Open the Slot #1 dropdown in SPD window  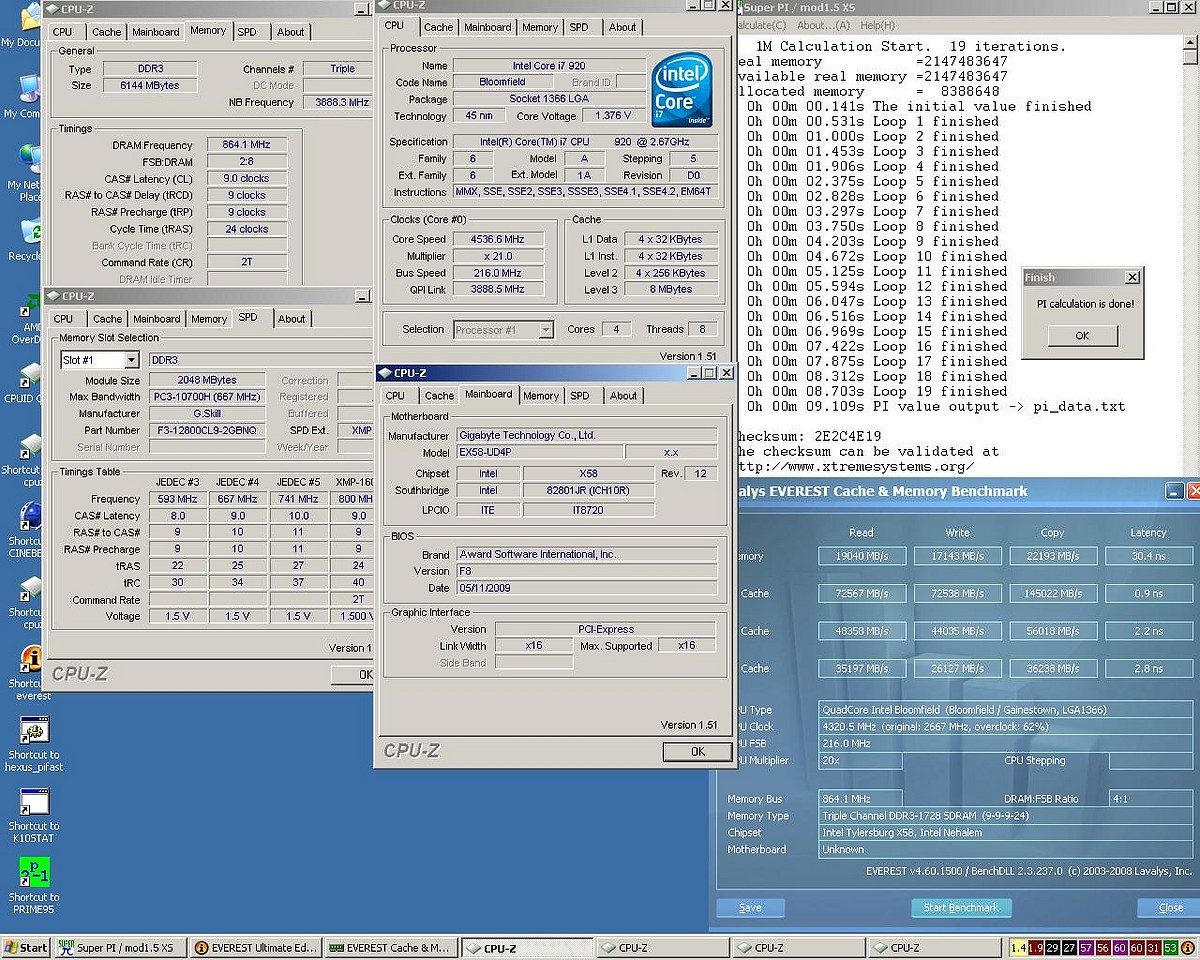point(131,360)
